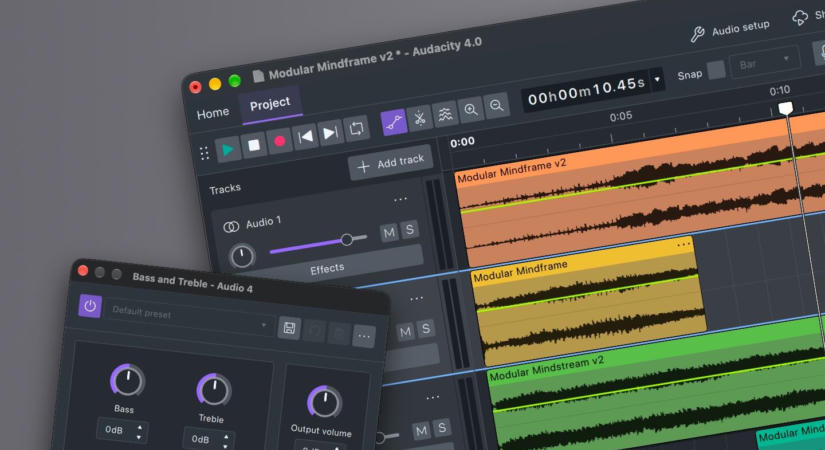Save preset in Bass and Treble window
Image resolution: width=825 pixels, height=450 pixels.
coord(289,328)
